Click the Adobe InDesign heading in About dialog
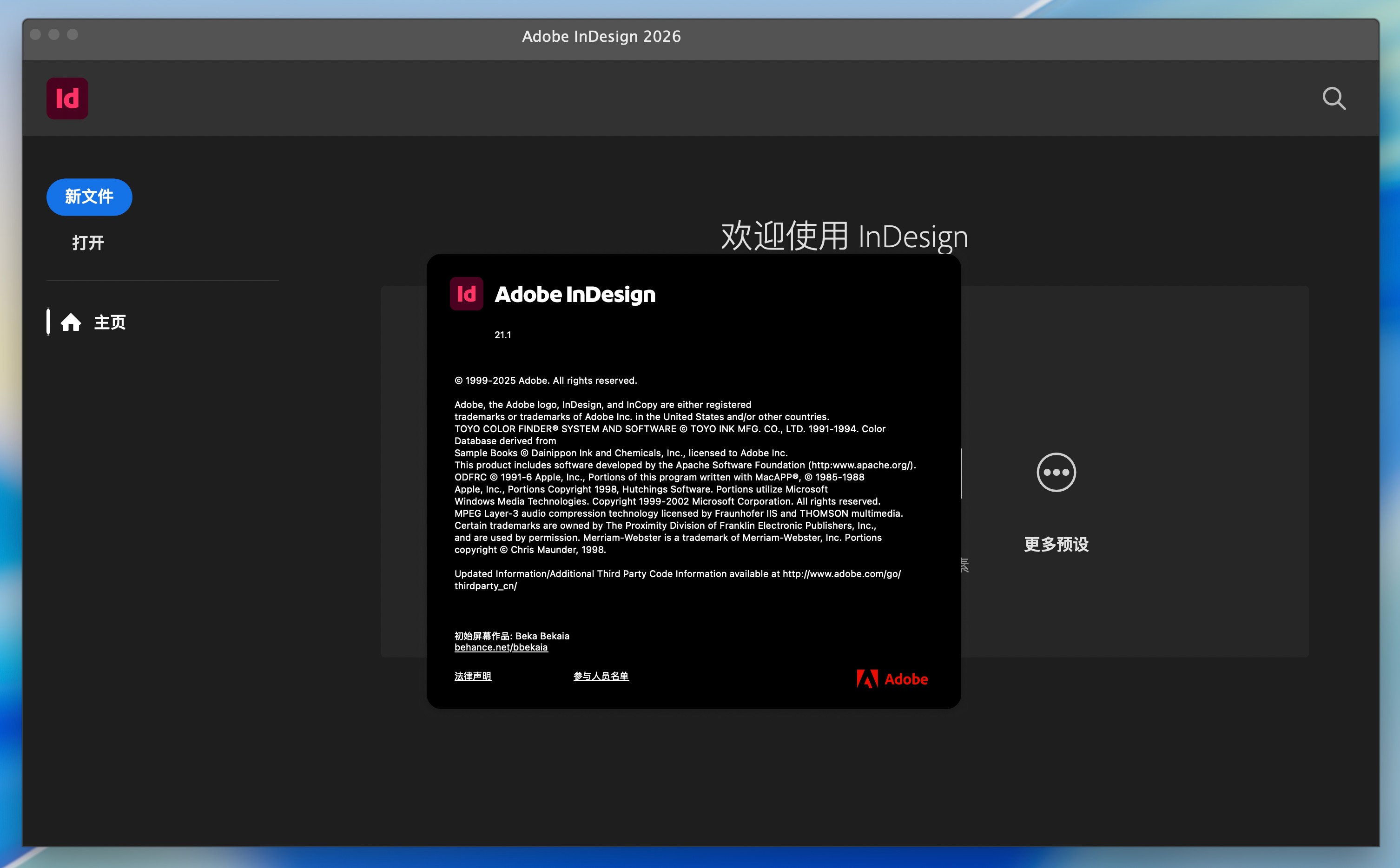 click(x=574, y=294)
